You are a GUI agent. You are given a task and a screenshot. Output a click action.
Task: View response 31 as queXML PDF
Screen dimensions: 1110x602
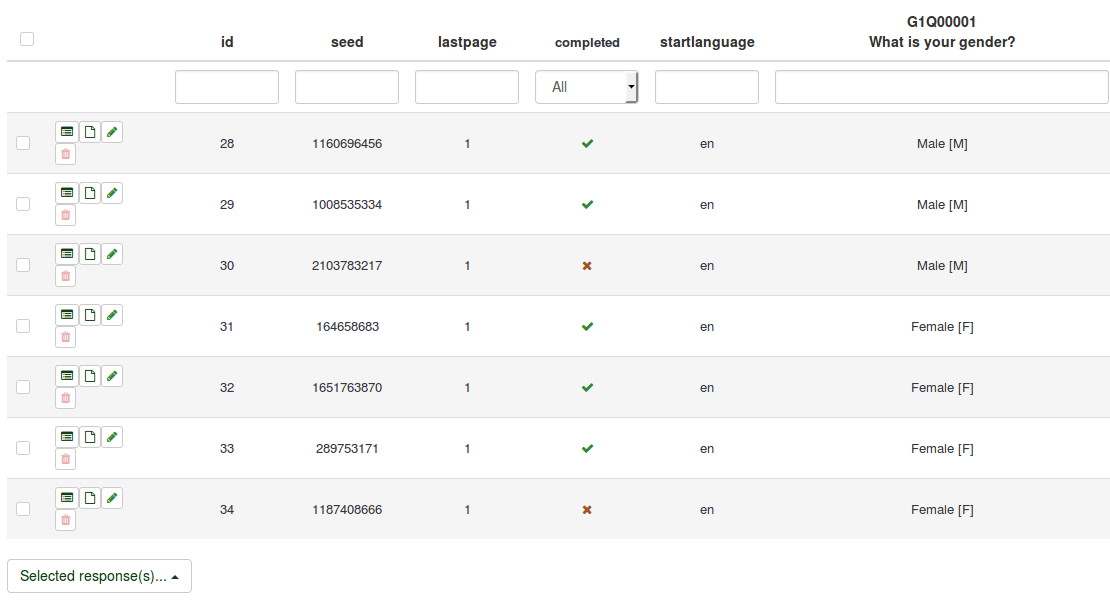click(x=90, y=315)
